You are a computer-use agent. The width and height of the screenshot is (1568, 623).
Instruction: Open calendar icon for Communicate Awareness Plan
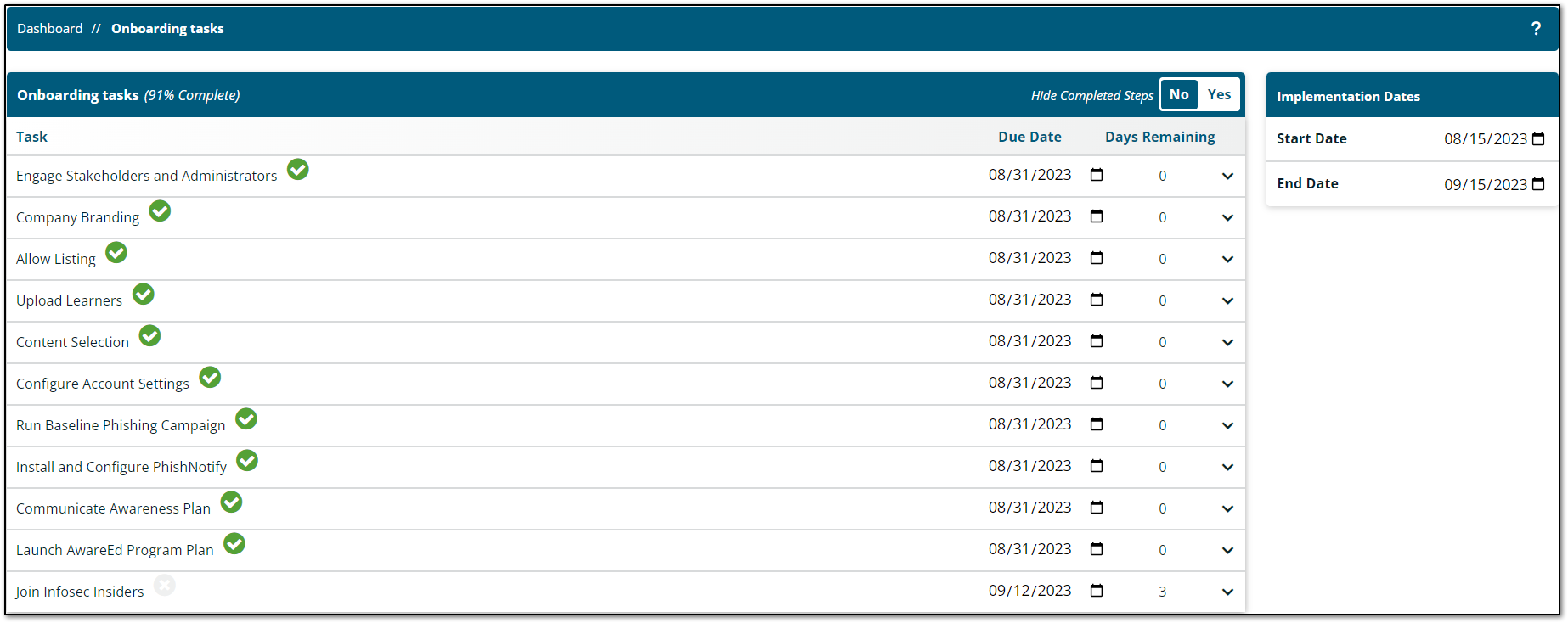1097,508
